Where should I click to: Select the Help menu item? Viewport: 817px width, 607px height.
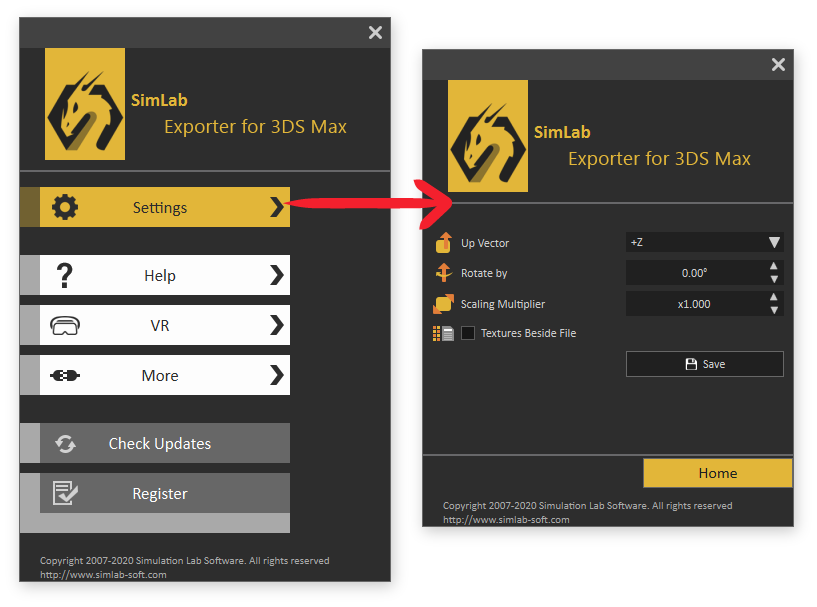(159, 275)
